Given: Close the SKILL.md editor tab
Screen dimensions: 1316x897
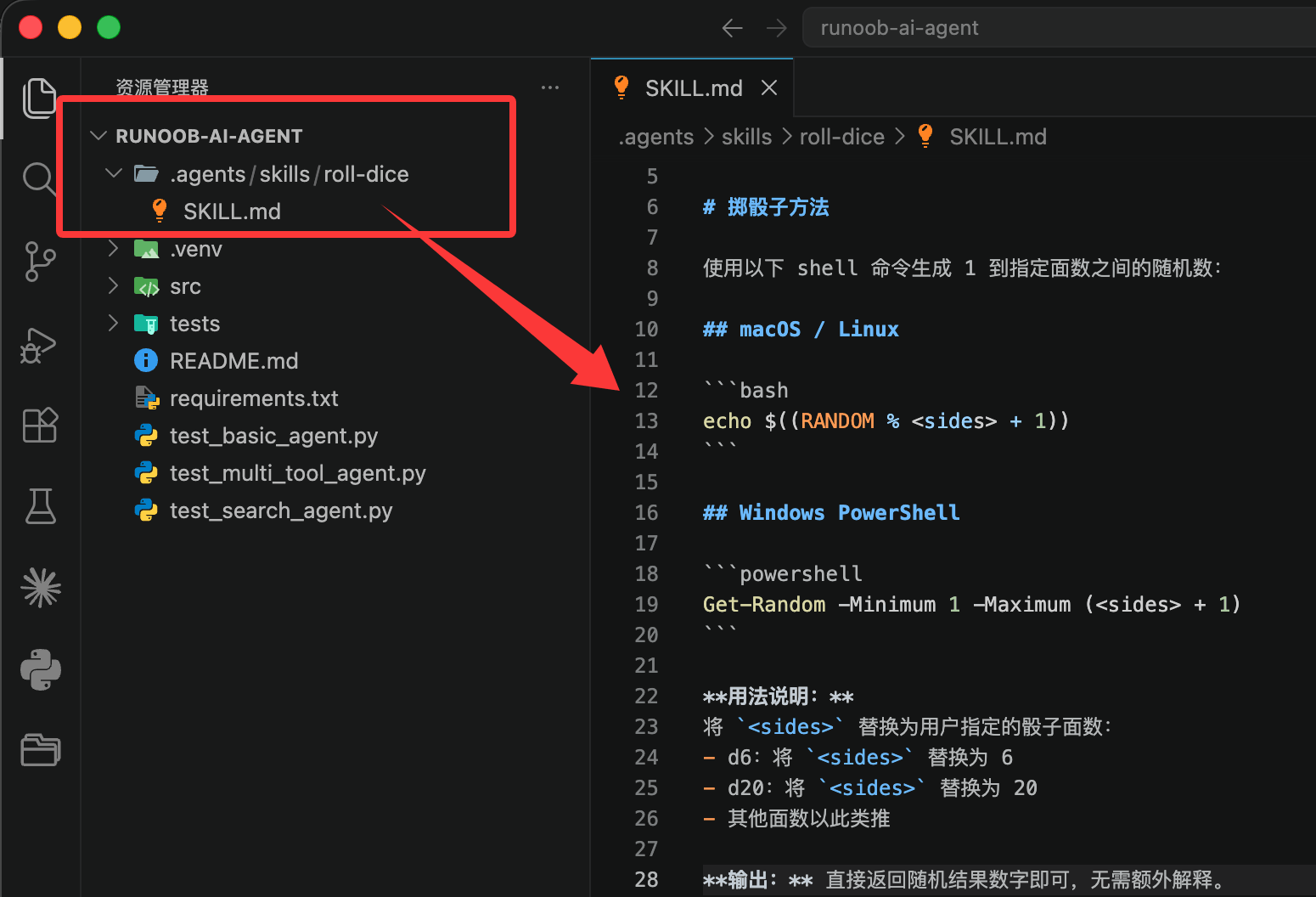Looking at the screenshot, I should (x=769, y=87).
